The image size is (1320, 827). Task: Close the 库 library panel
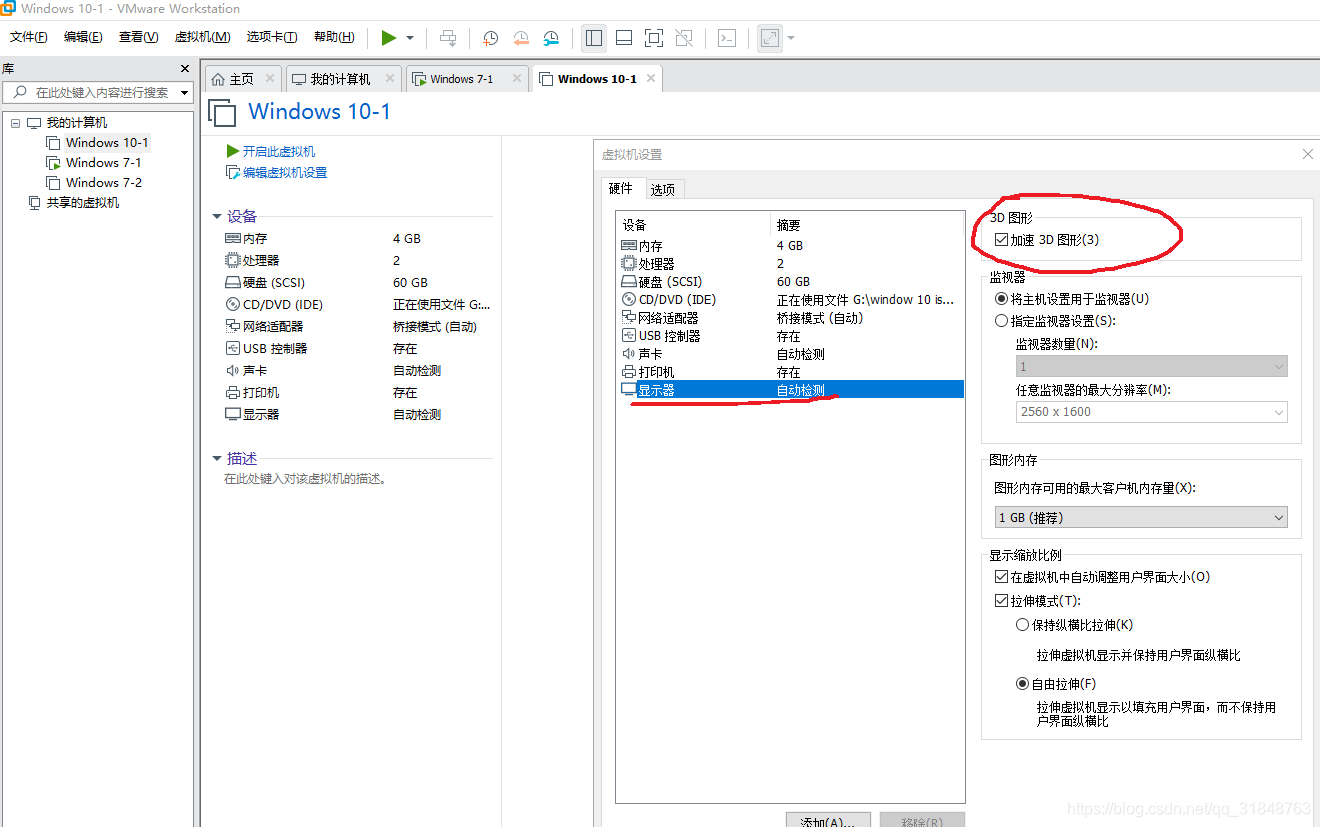tap(184, 68)
